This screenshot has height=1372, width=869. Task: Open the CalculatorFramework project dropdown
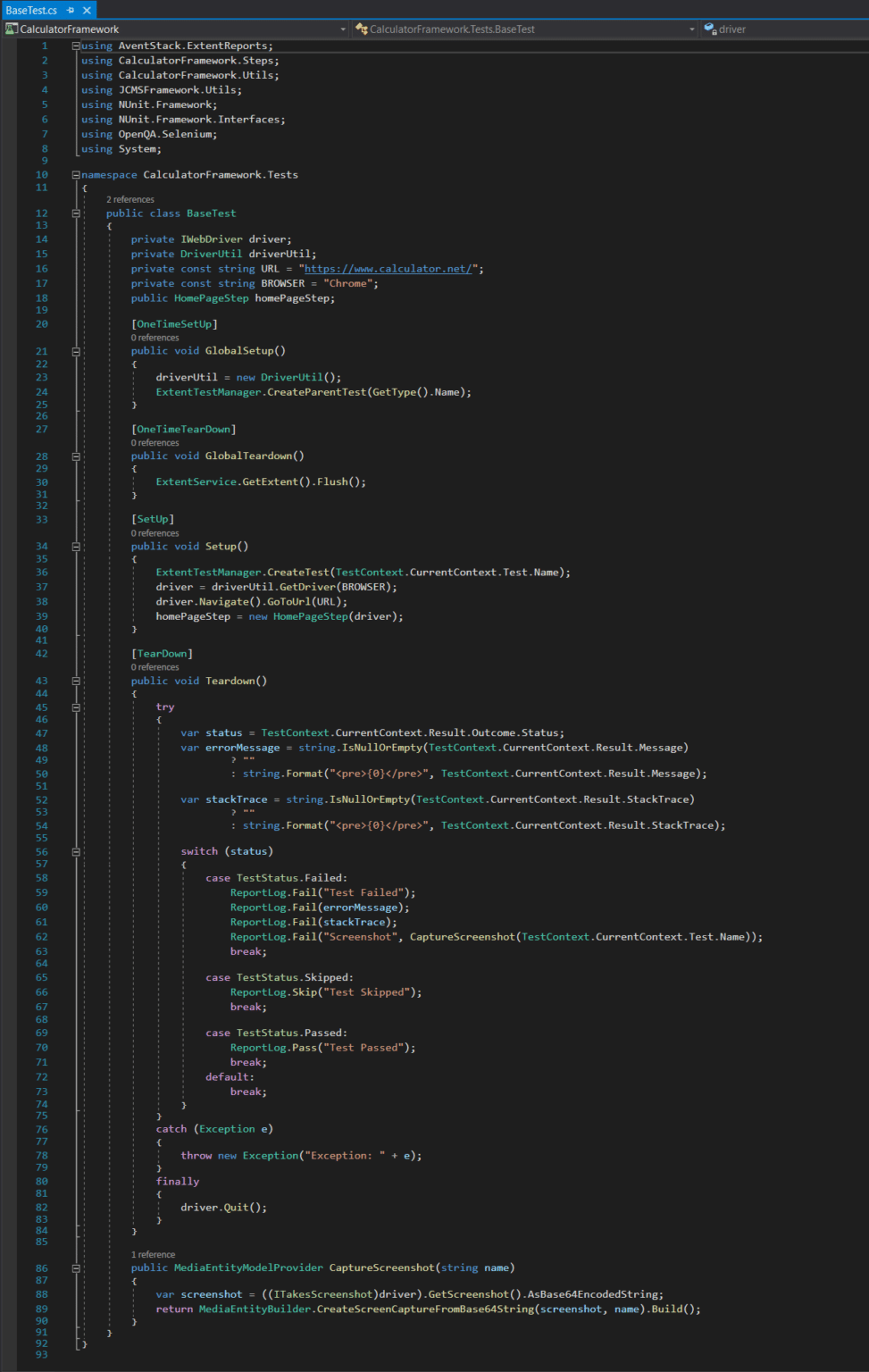(342, 29)
